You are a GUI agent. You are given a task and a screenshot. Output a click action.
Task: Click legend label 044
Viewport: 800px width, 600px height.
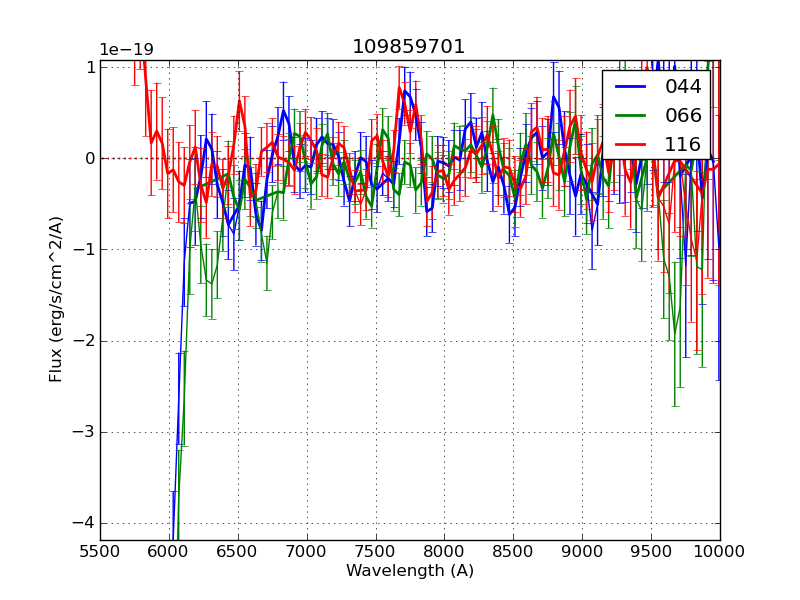coord(683,86)
